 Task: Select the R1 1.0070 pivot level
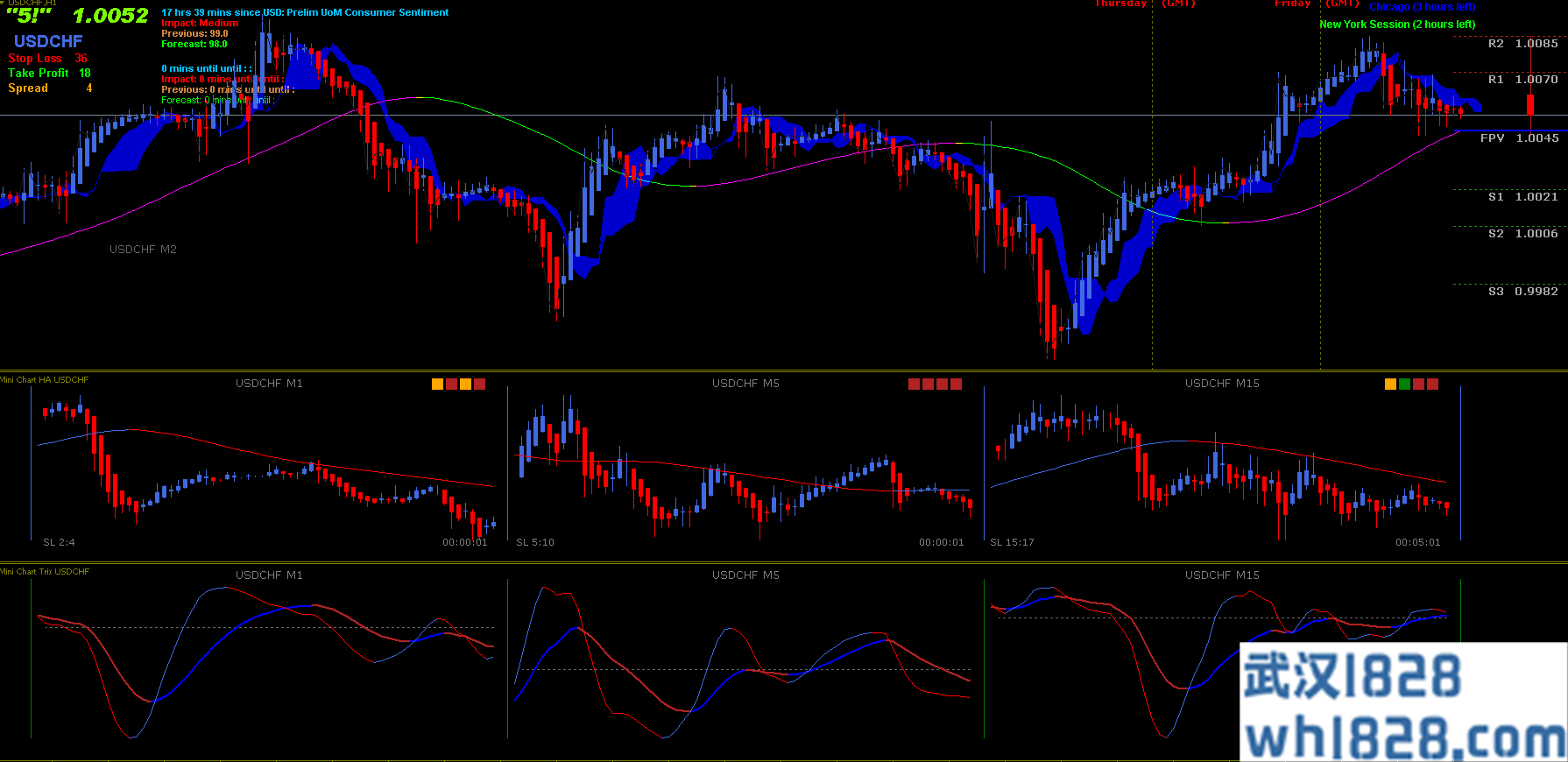click(1523, 79)
